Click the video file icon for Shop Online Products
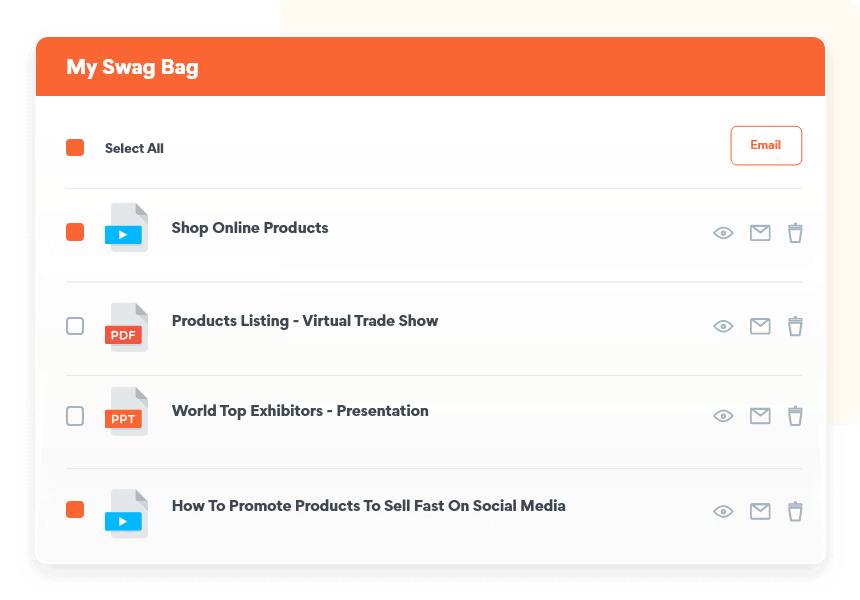 click(126, 227)
